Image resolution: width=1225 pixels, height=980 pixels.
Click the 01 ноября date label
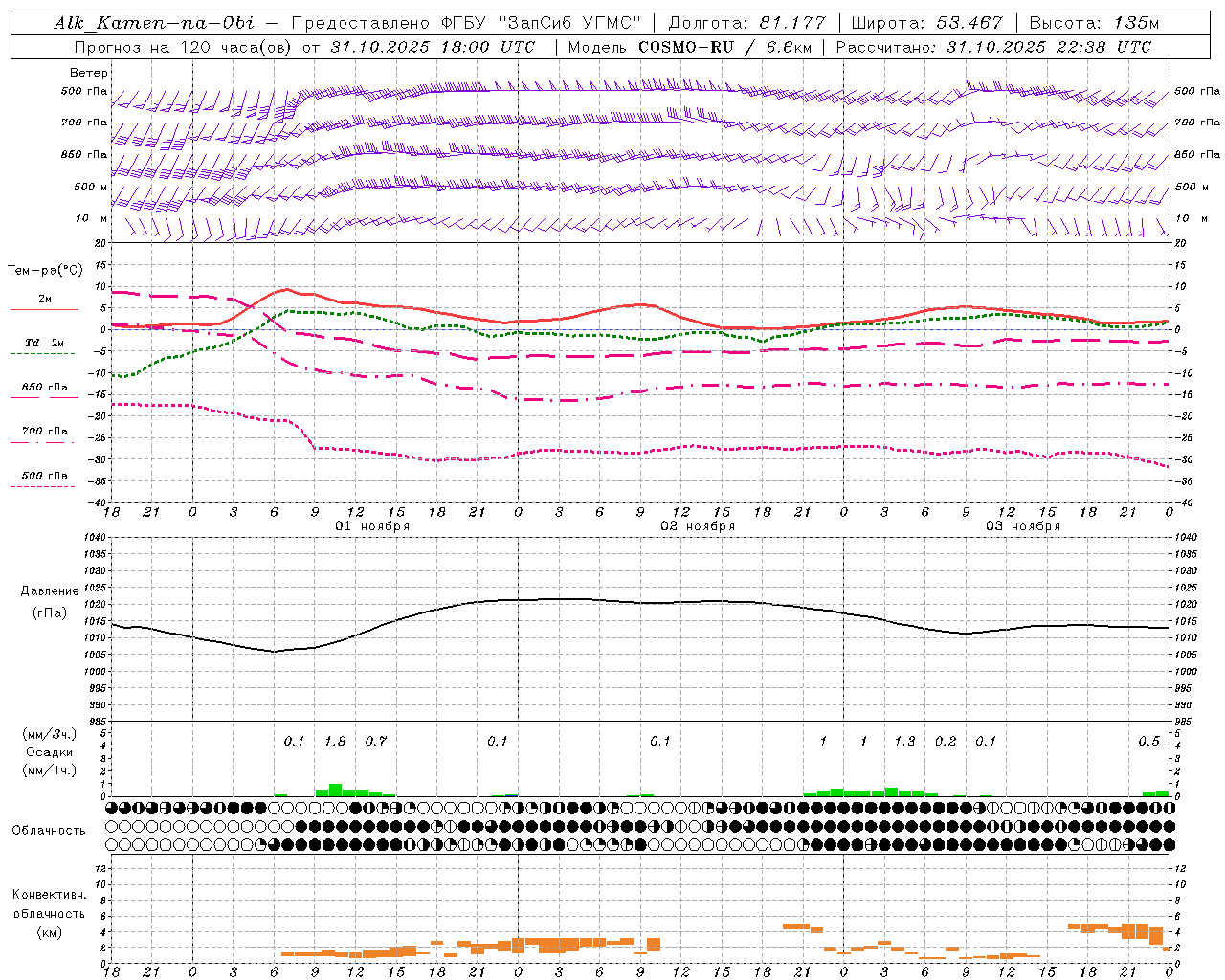coord(372,526)
